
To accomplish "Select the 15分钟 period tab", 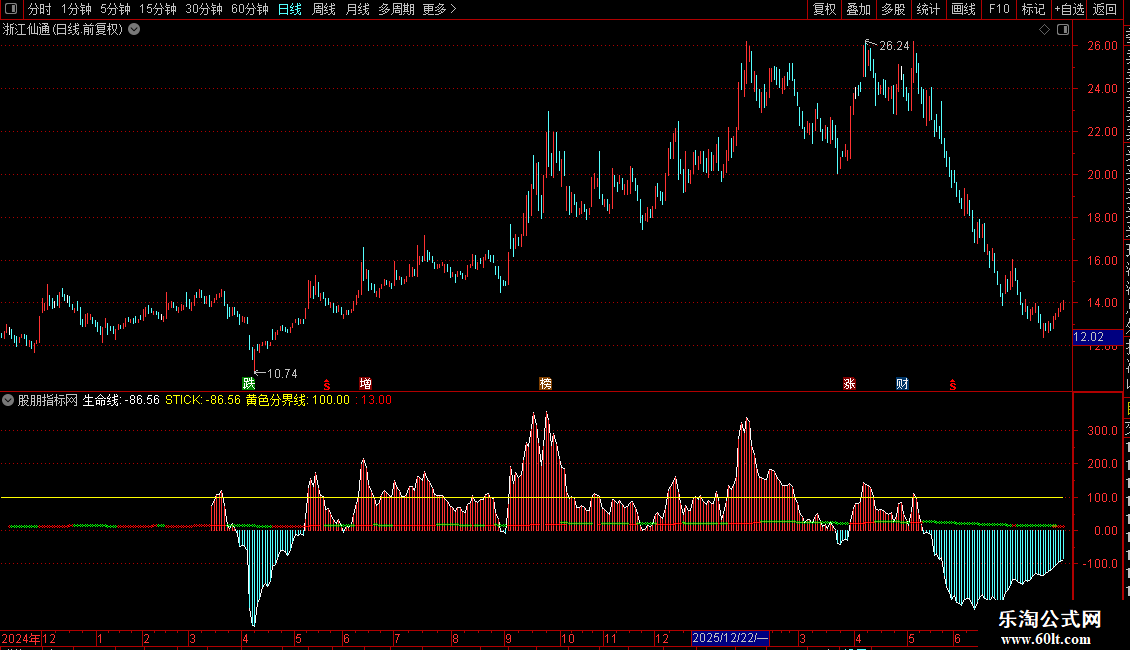I will coord(158,9).
